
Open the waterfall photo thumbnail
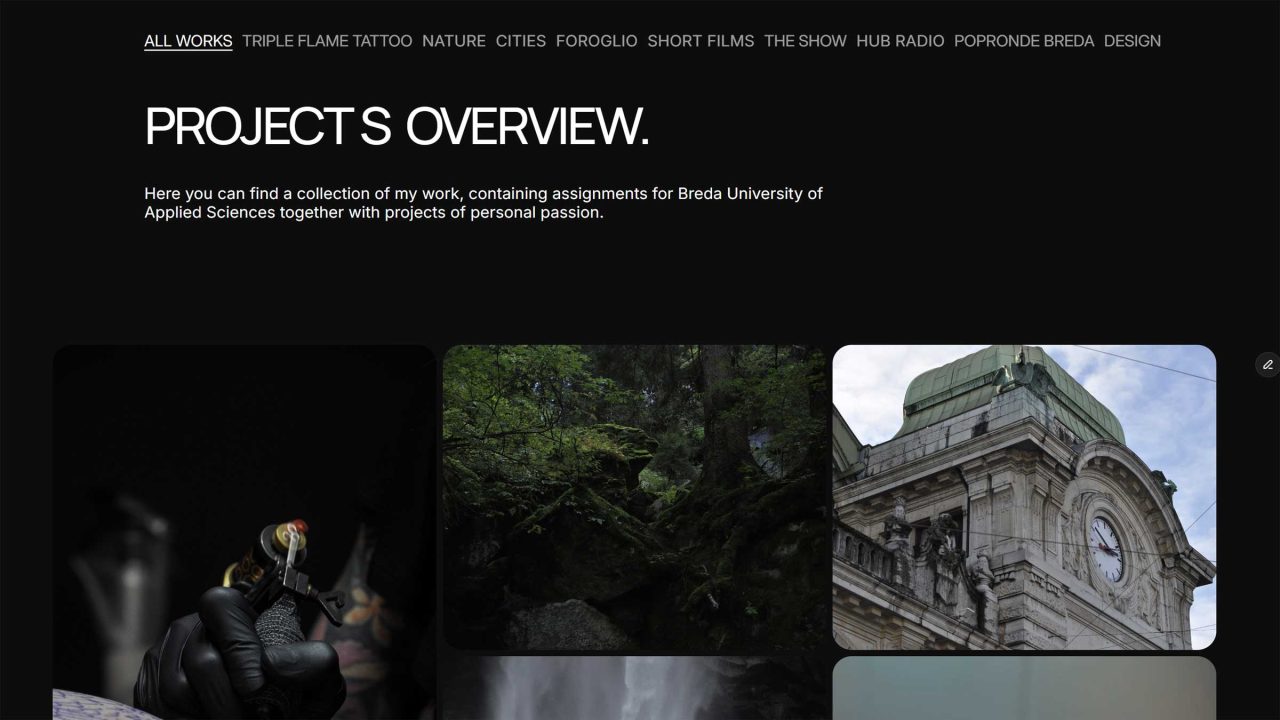635,688
